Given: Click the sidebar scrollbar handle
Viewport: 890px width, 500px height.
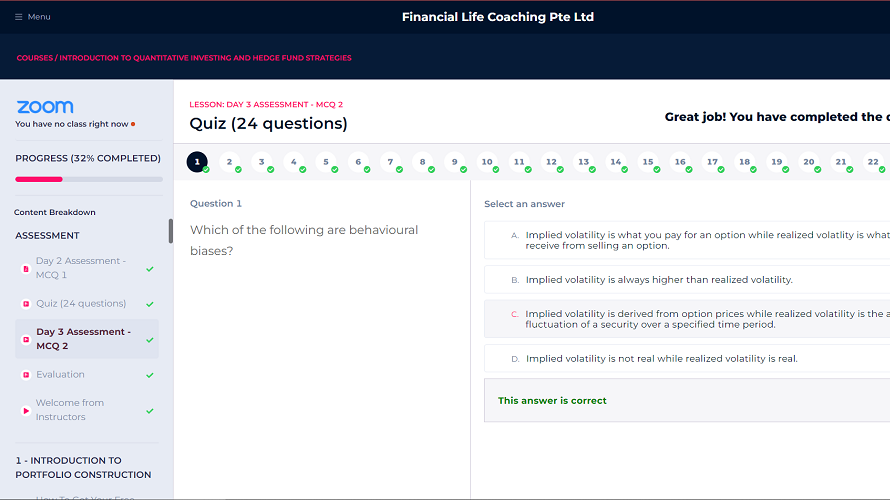Looking at the screenshot, I should [x=170, y=230].
